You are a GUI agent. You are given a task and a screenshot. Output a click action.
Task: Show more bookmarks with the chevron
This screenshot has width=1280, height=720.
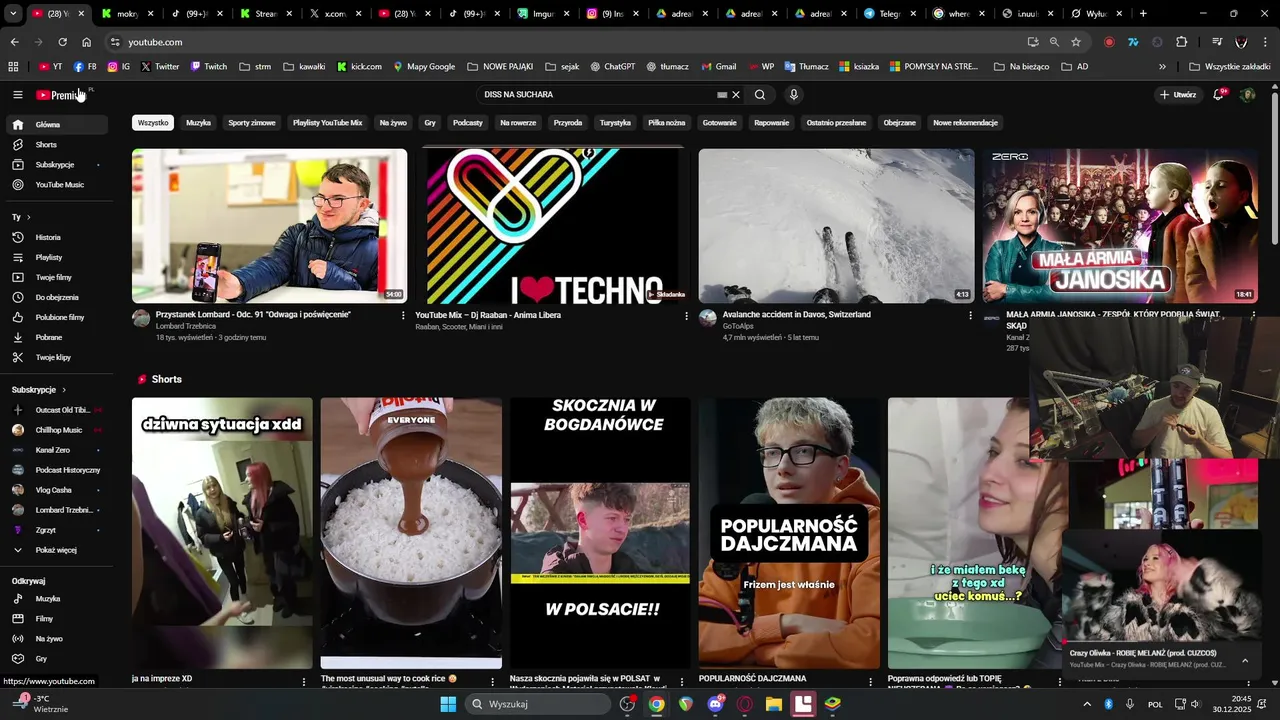[x=1162, y=67]
